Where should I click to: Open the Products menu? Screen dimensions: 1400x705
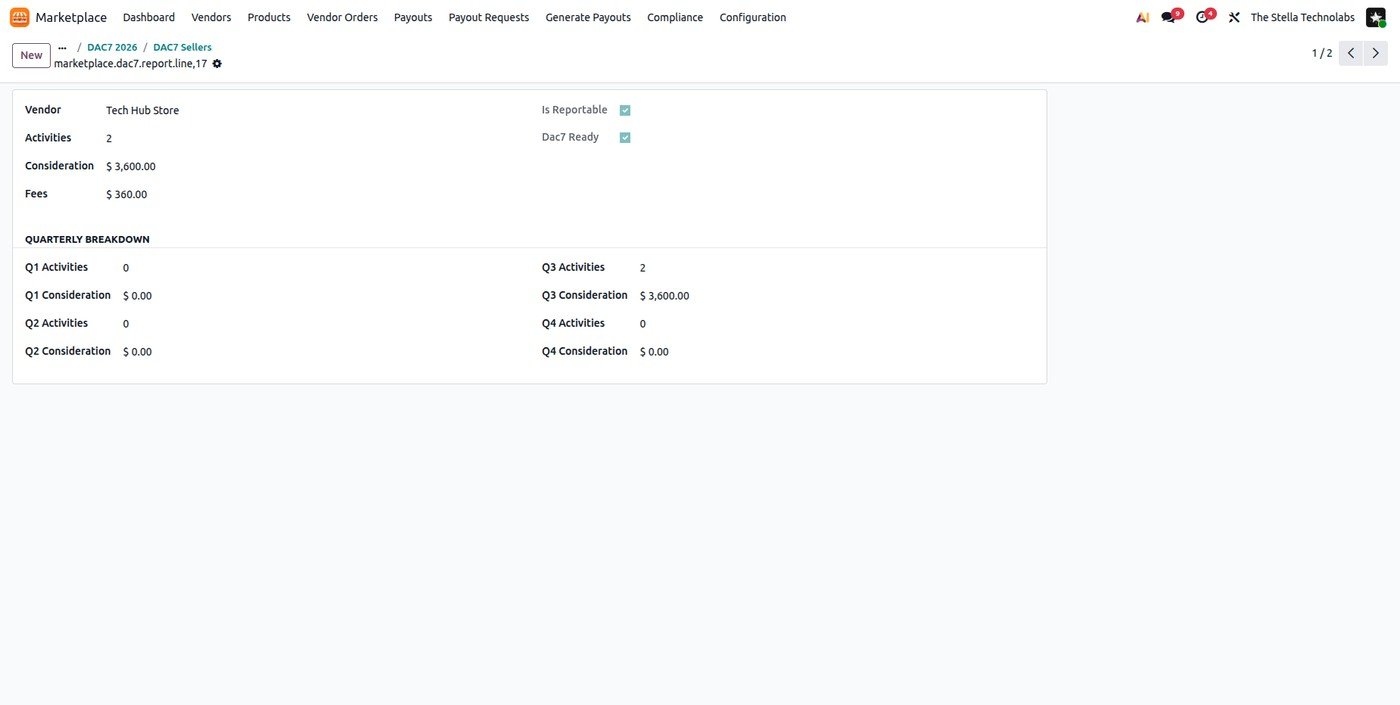click(x=269, y=17)
